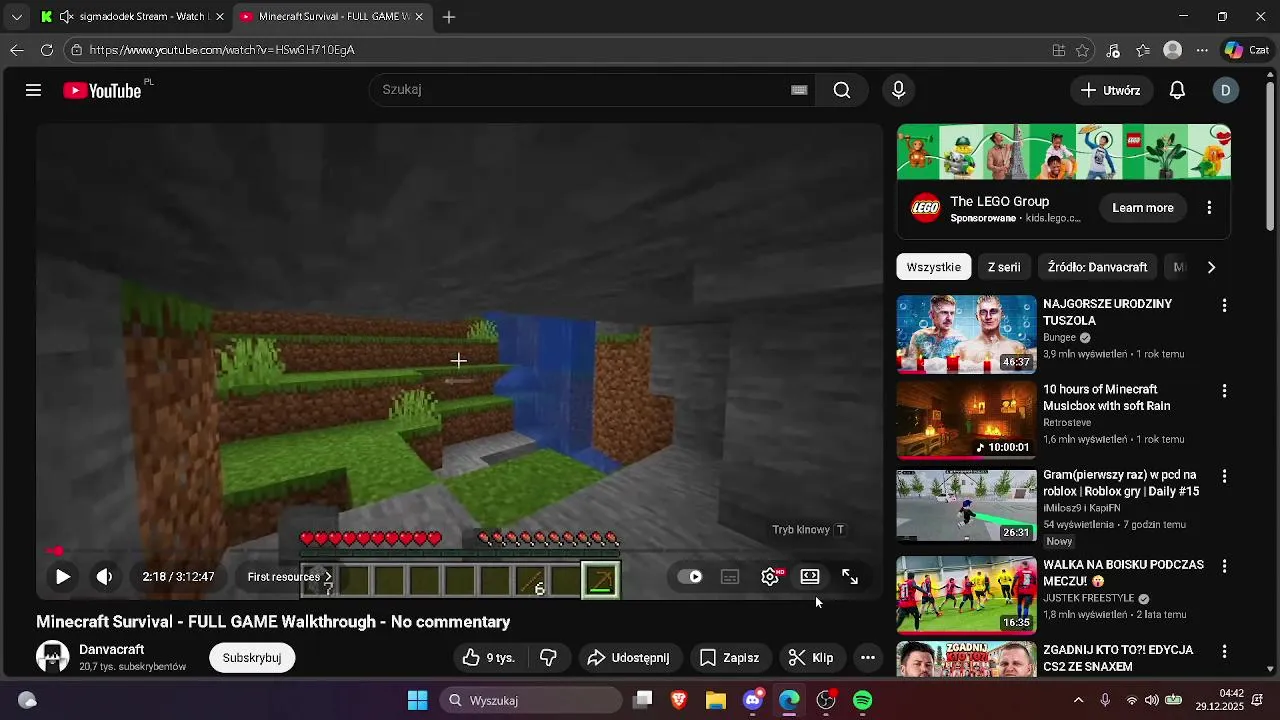Open options for 10 hours of Minecraft

[x=1224, y=391]
